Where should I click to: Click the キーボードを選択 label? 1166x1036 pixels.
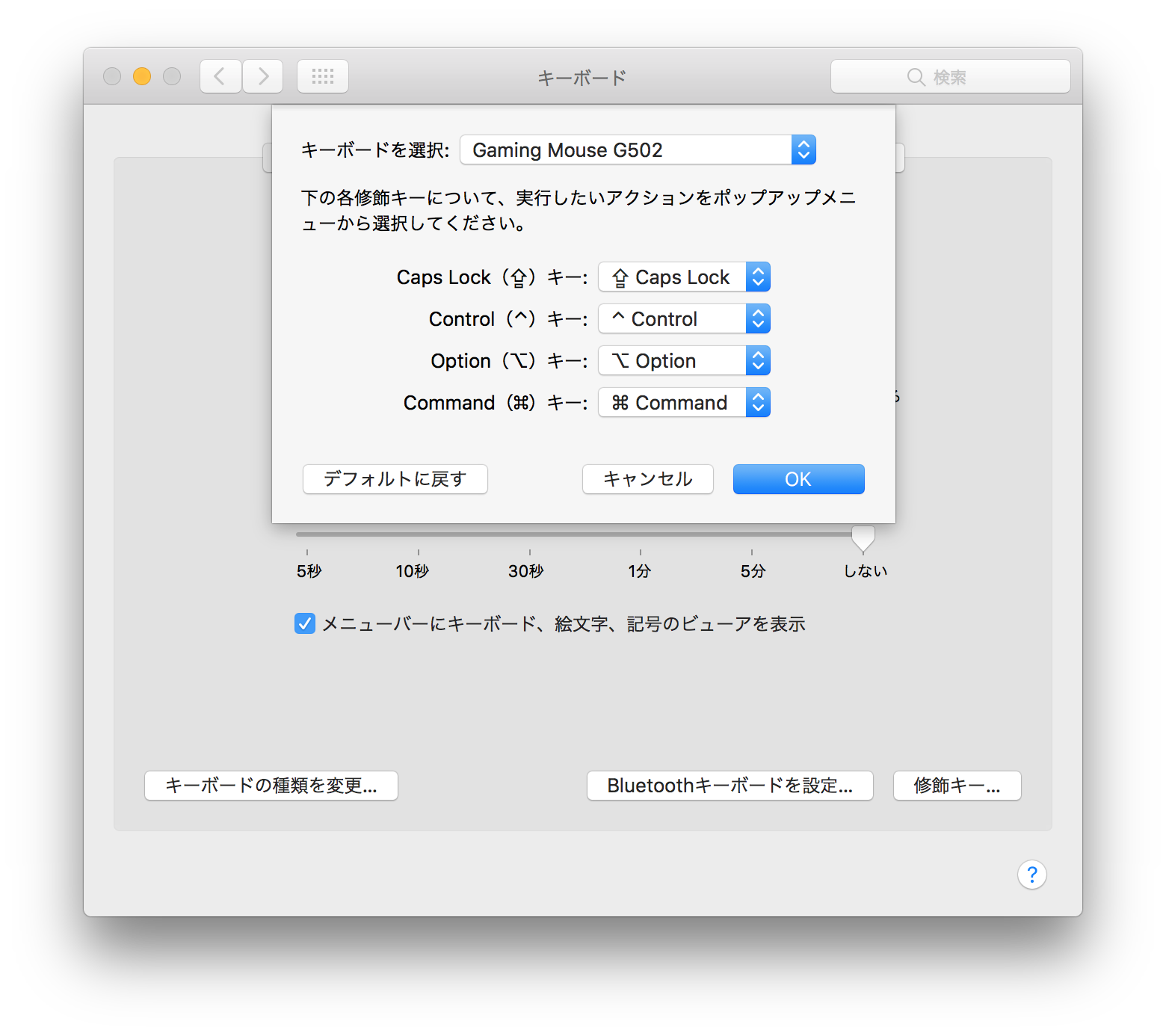pyautogui.click(x=375, y=150)
